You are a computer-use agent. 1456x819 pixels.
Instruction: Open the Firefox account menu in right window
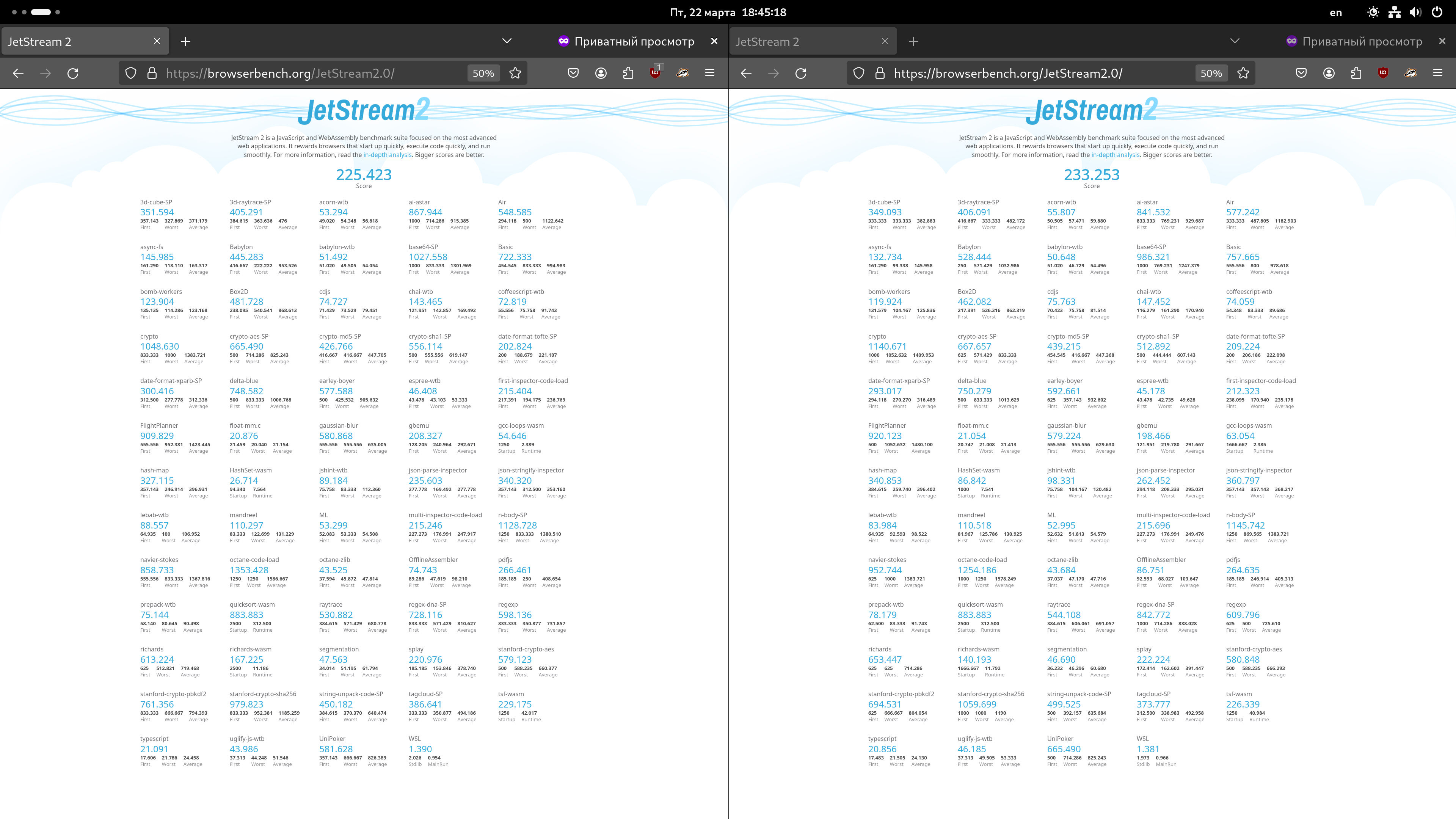click(x=1329, y=73)
